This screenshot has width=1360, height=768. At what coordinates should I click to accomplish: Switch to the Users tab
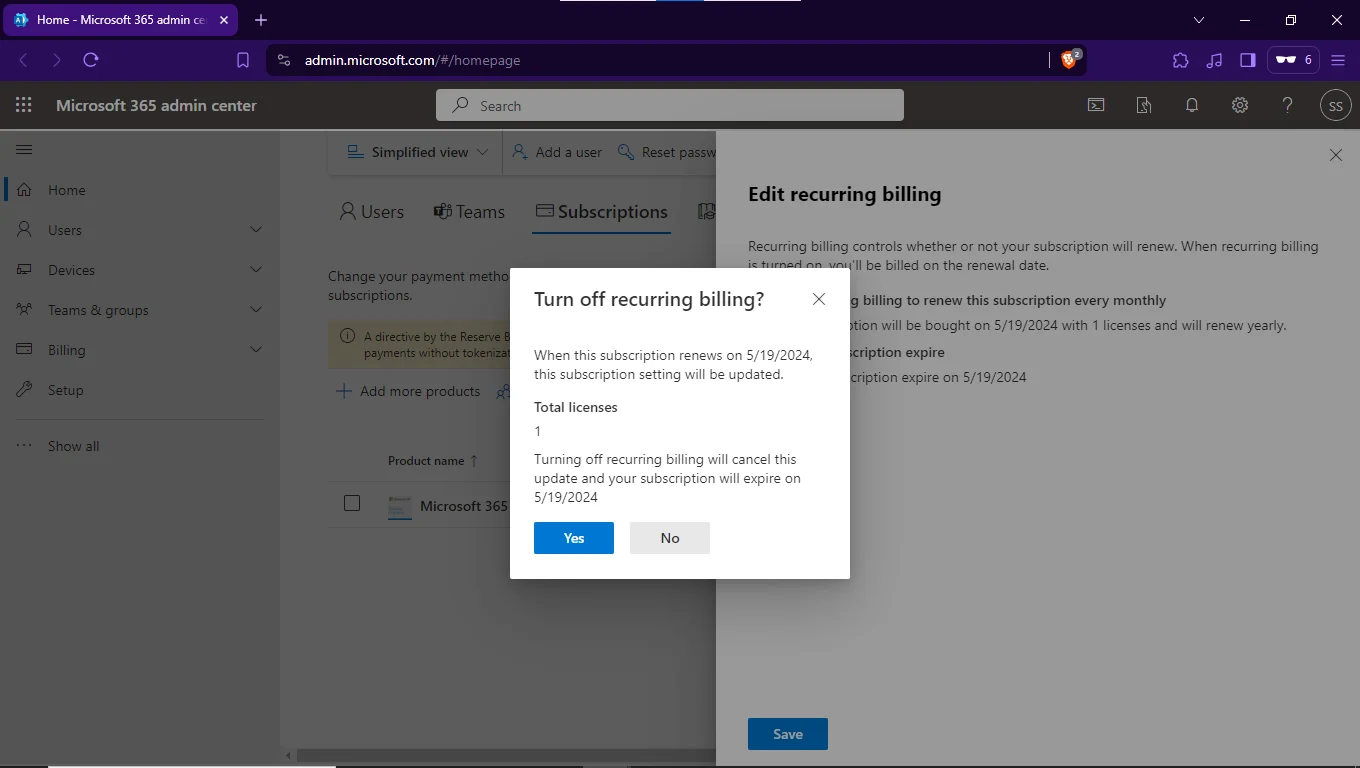pos(372,212)
